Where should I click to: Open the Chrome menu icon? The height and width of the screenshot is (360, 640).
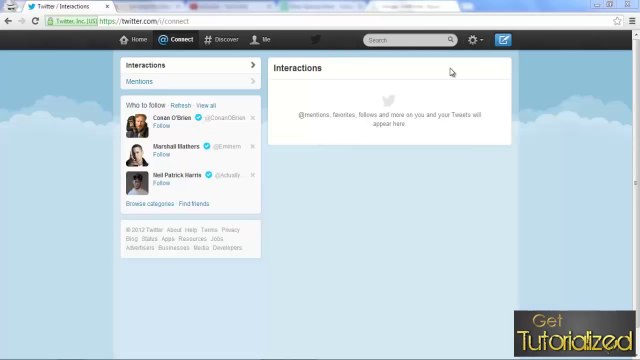coord(632,21)
